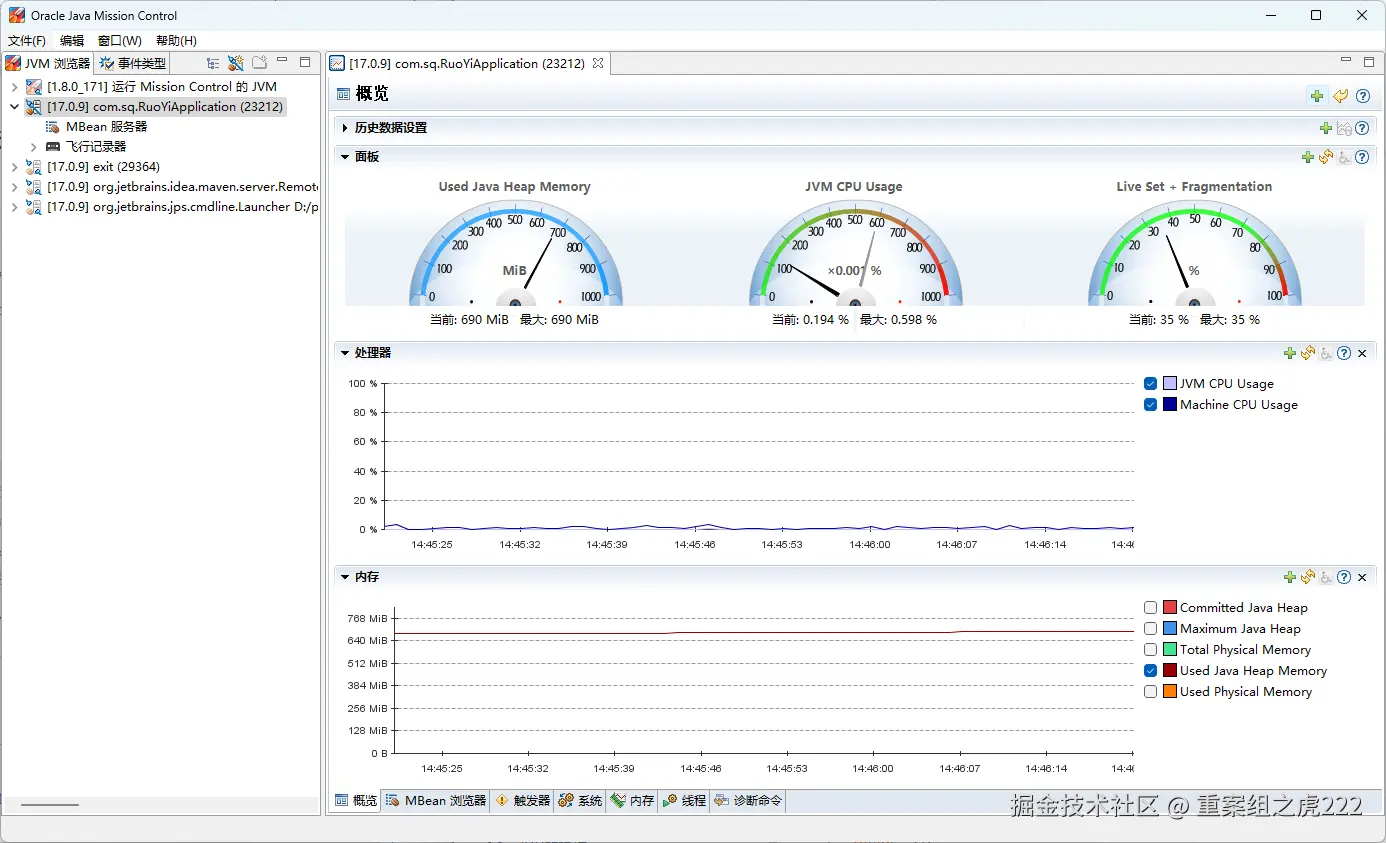Expand the 飞行记录器 tree node
Image resolution: width=1386 pixels, height=843 pixels.
click(33, 147)
